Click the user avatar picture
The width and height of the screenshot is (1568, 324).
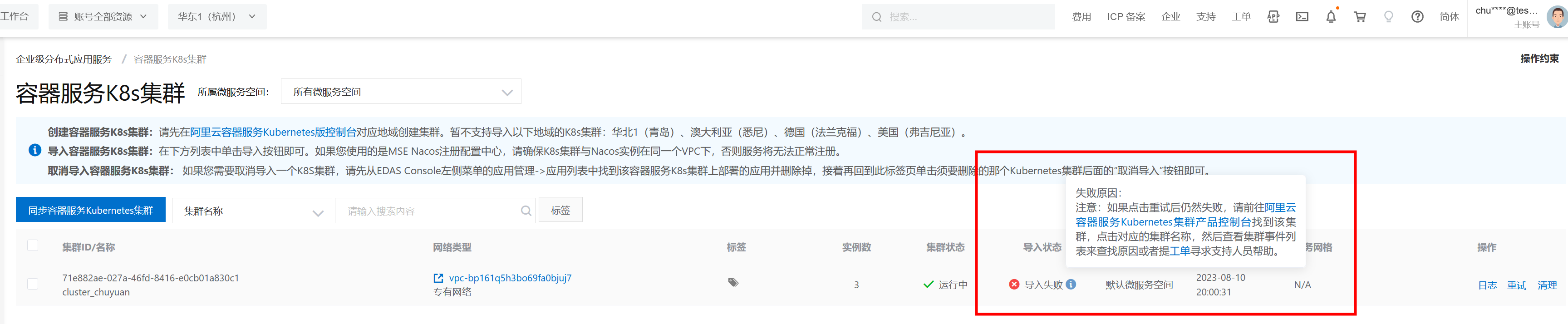1557,16
